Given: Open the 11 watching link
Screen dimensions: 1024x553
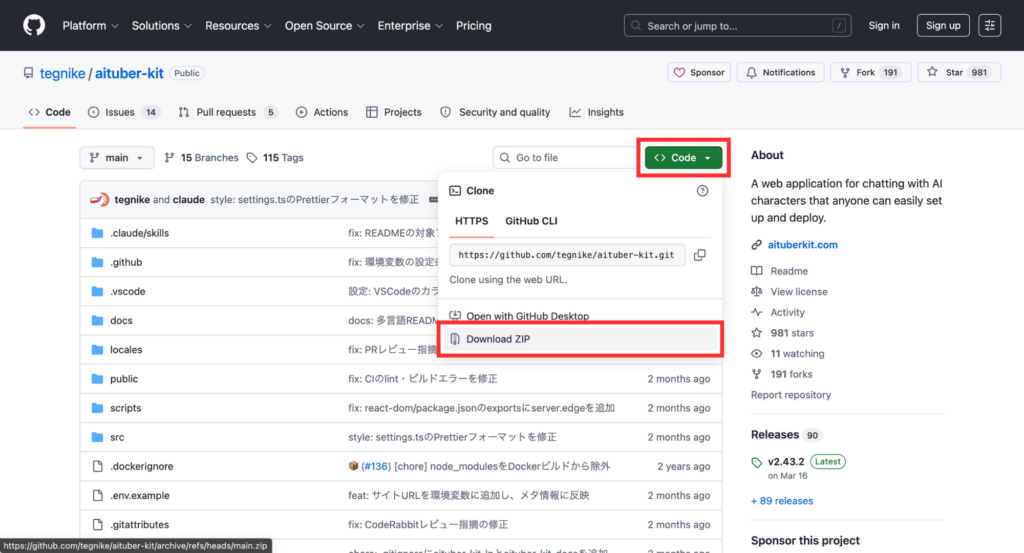Looking at the screenshot, I should [797, 353].
